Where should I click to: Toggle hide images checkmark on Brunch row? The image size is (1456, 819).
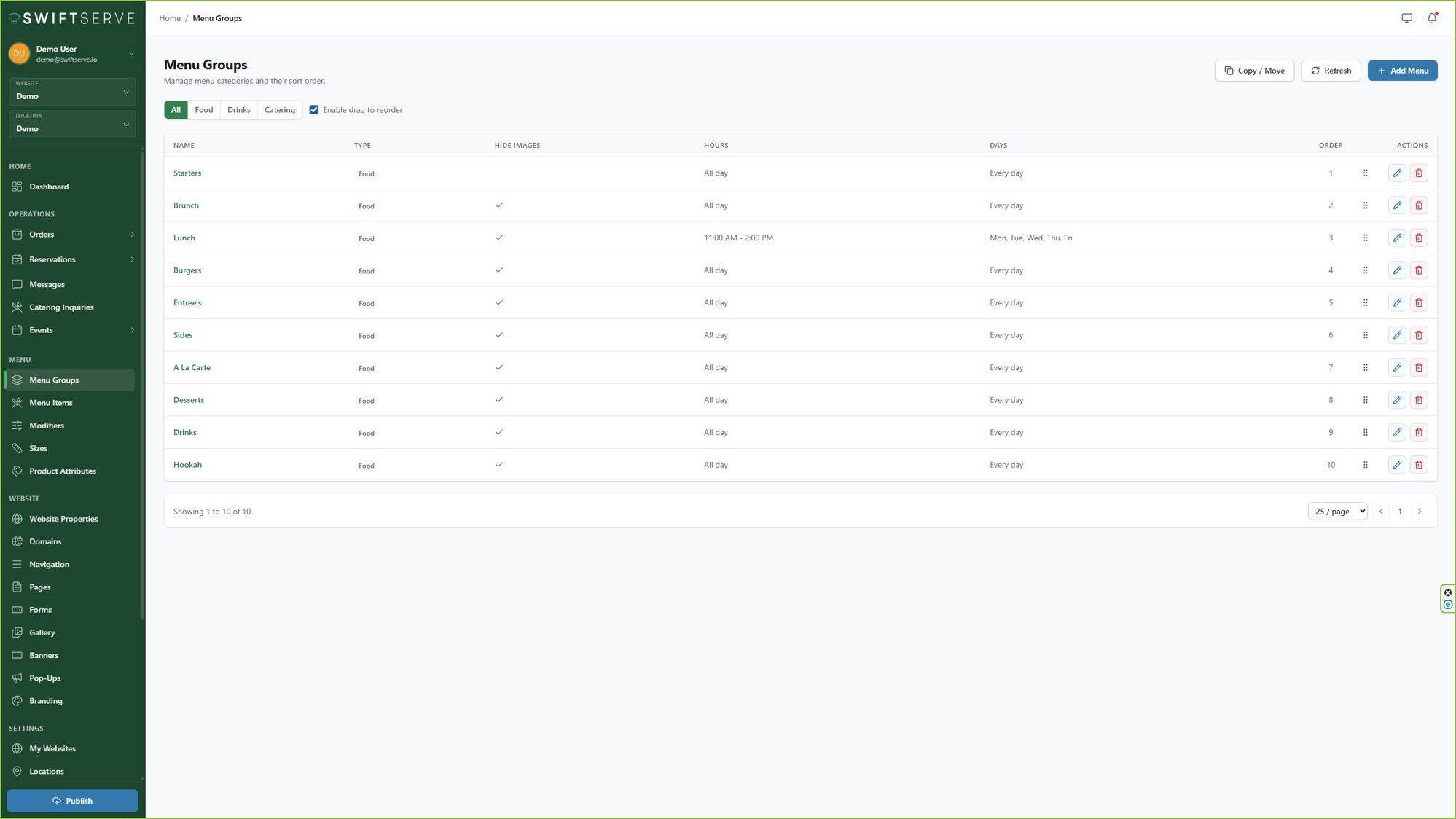click(x=500, y=205)
